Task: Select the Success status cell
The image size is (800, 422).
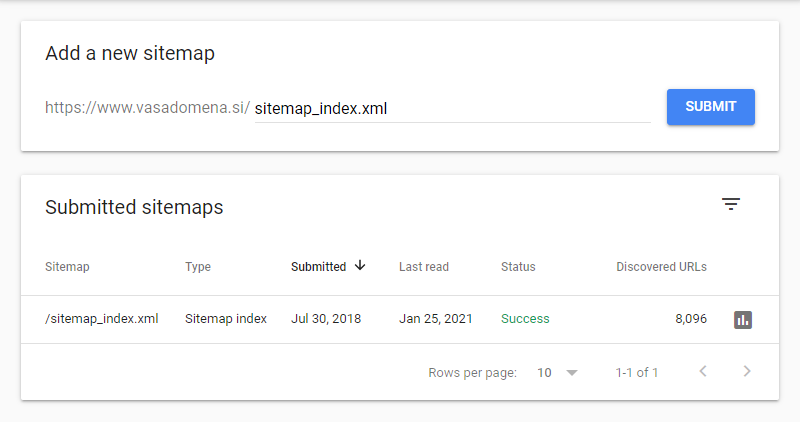Action: [x=525, y=319]
